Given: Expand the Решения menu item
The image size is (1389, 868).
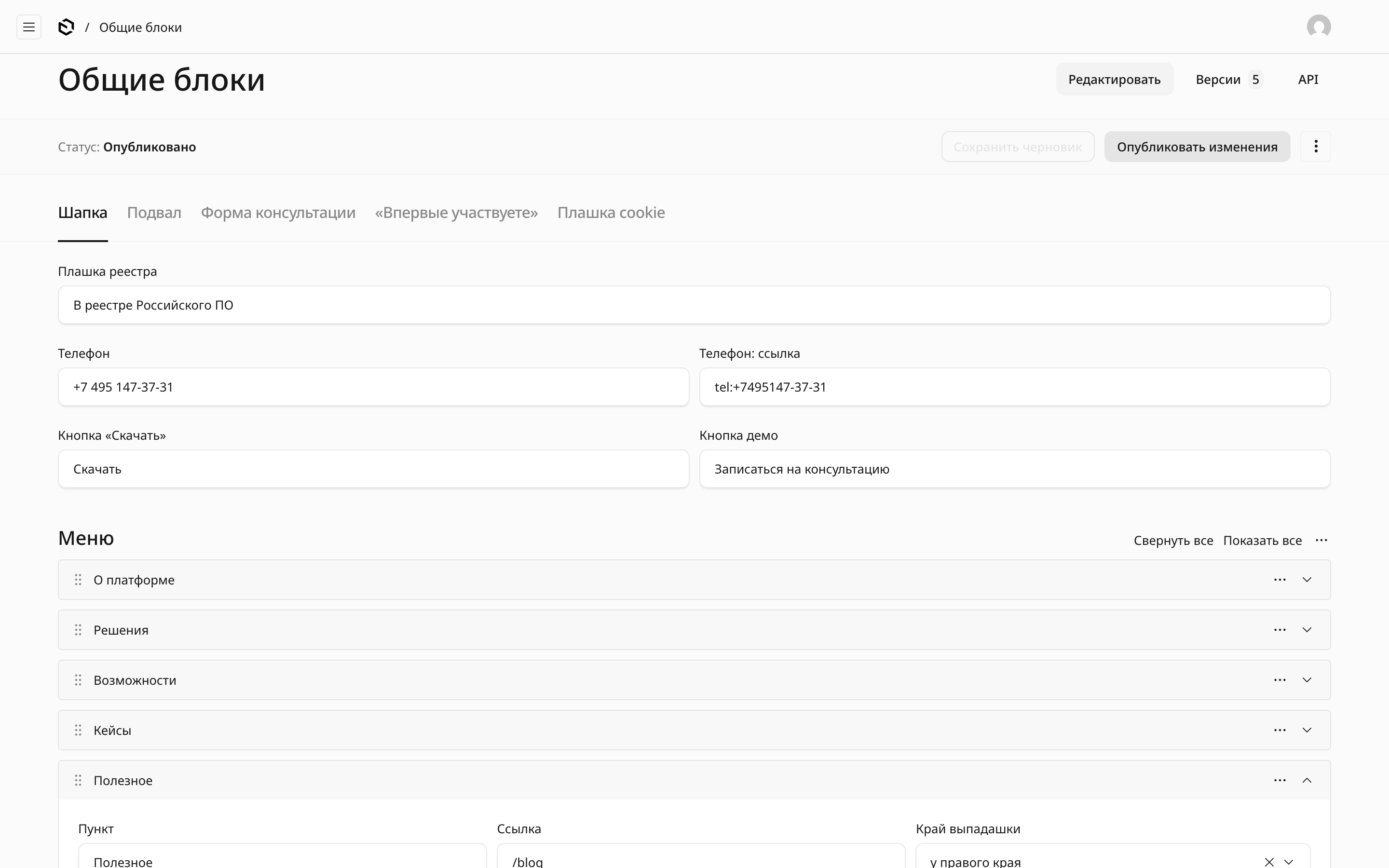Looking at the screenshot, I should 1307,630.
